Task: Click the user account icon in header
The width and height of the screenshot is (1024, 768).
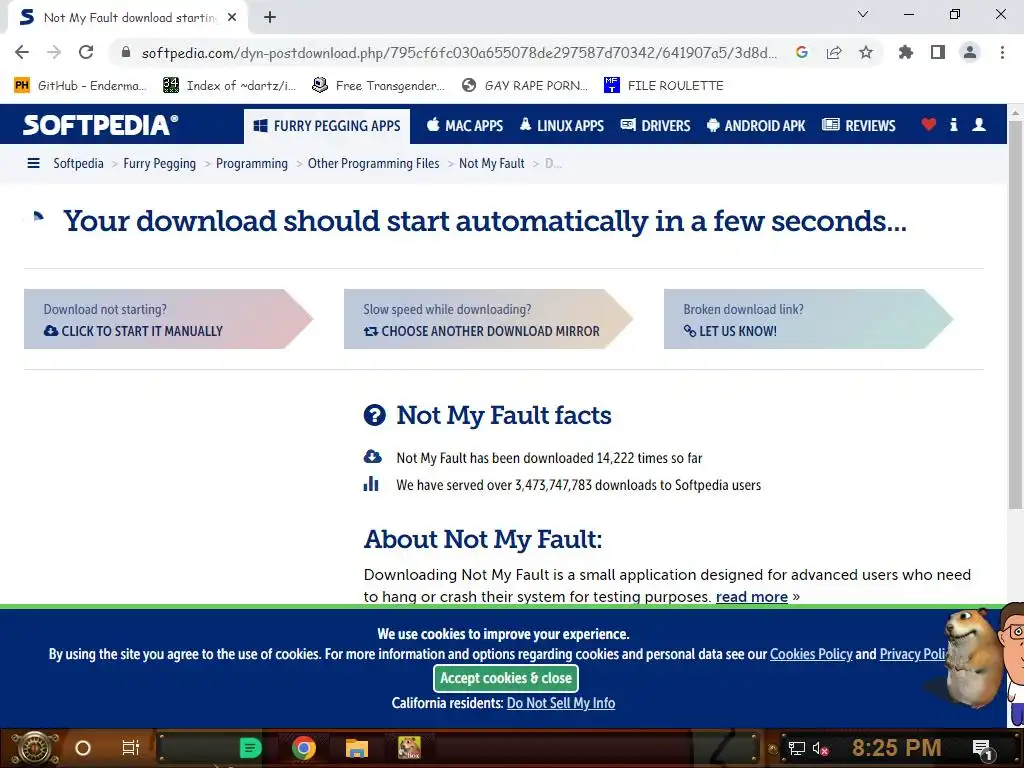Action: pos(978,124)
